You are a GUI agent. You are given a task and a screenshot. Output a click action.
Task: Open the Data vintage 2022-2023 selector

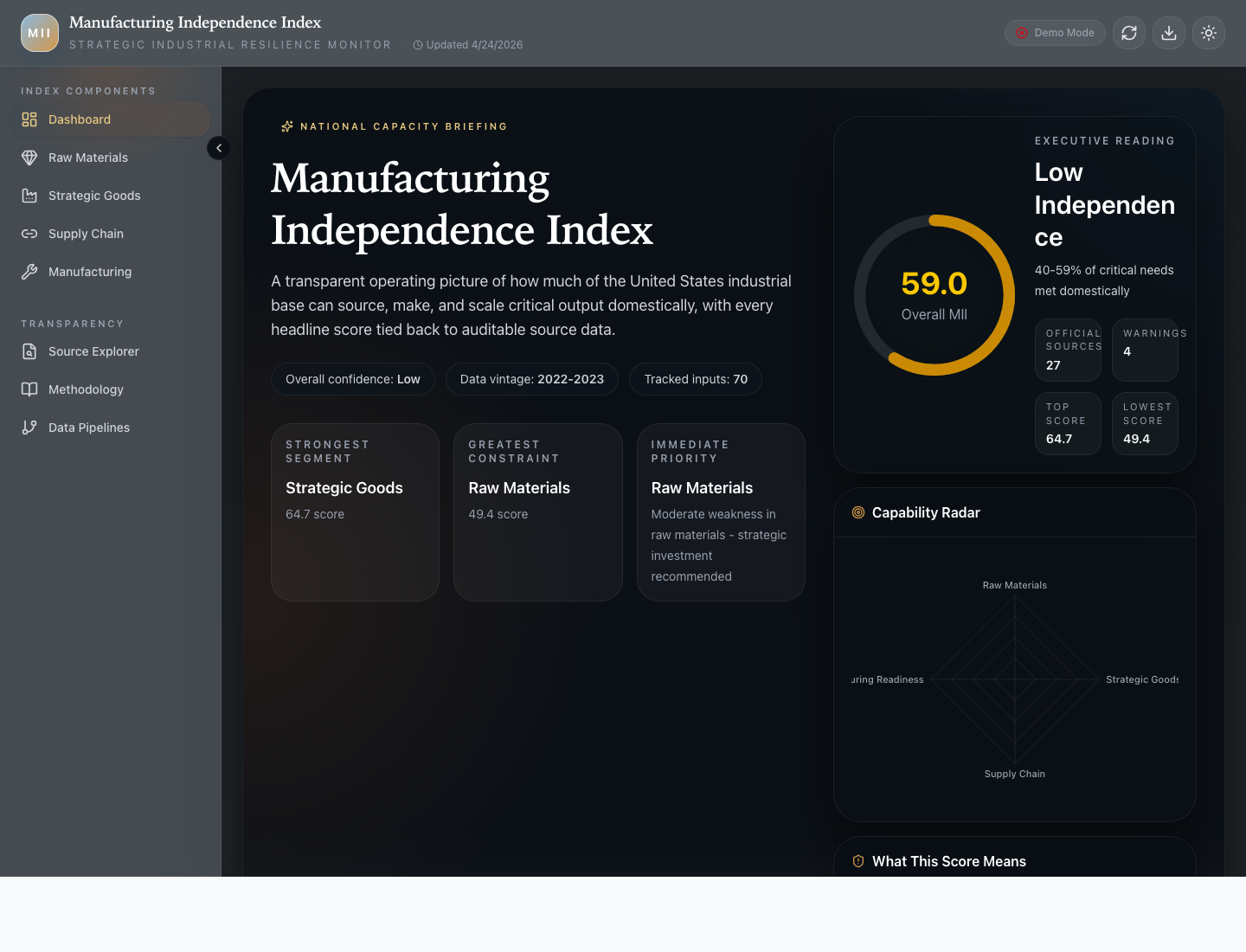pyautogui.click(x=531, y=379)
